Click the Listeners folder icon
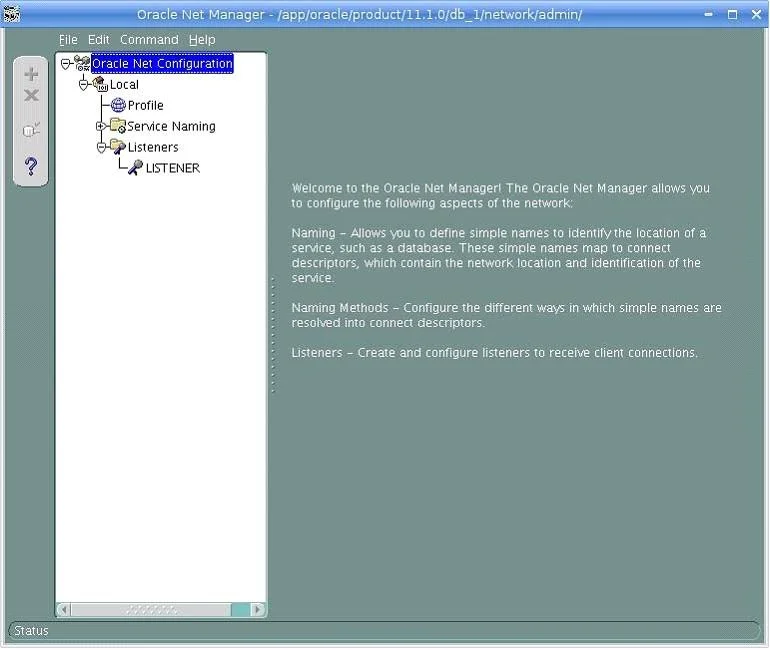 118,146
